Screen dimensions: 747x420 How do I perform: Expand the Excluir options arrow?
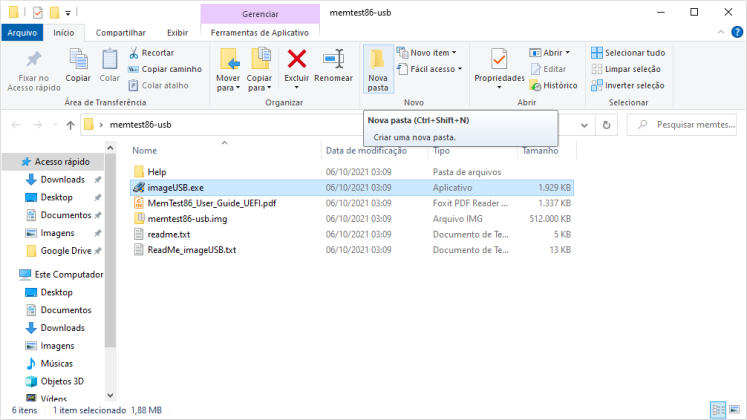point(296,87)
